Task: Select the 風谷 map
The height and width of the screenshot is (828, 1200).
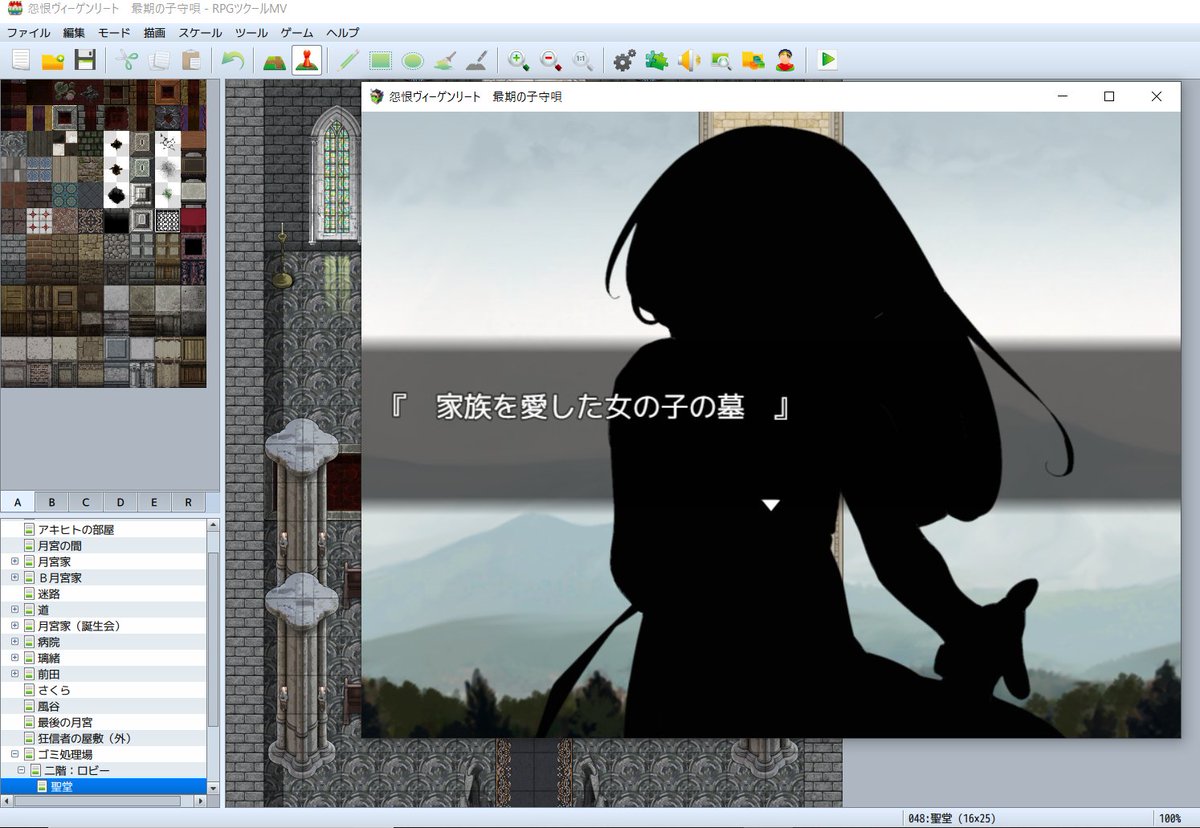Action: (50, 706)
